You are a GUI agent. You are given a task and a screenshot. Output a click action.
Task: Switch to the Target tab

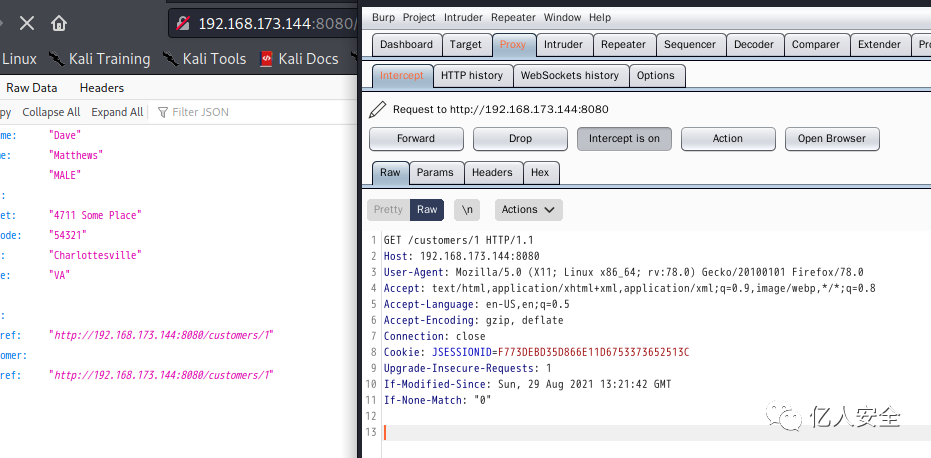point(466,45)
